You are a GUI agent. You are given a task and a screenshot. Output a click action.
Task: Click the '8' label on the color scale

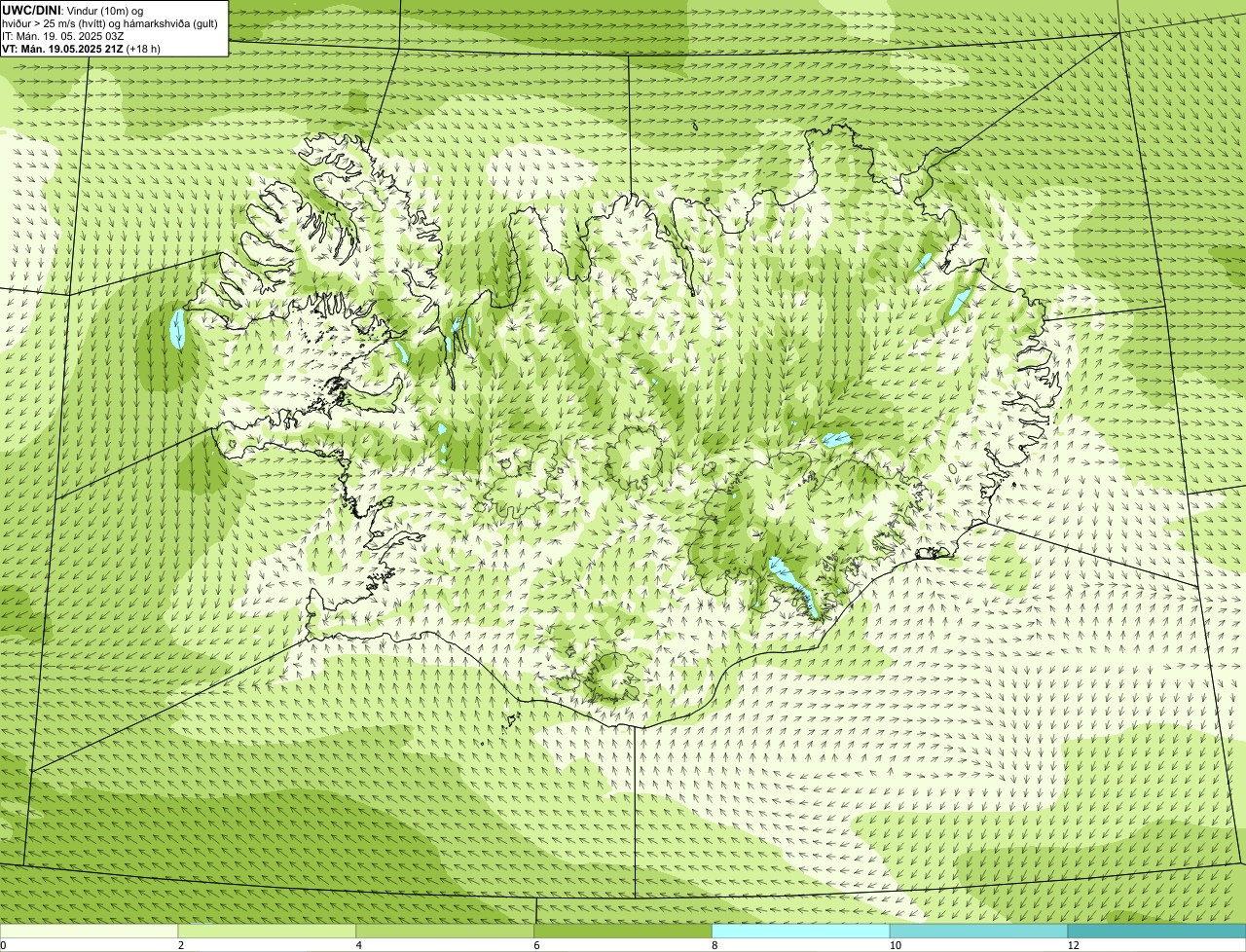715,945
